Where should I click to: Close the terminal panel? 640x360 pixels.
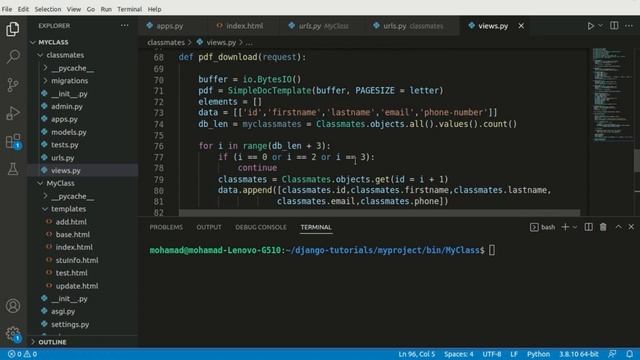click(x=631, y=227)
